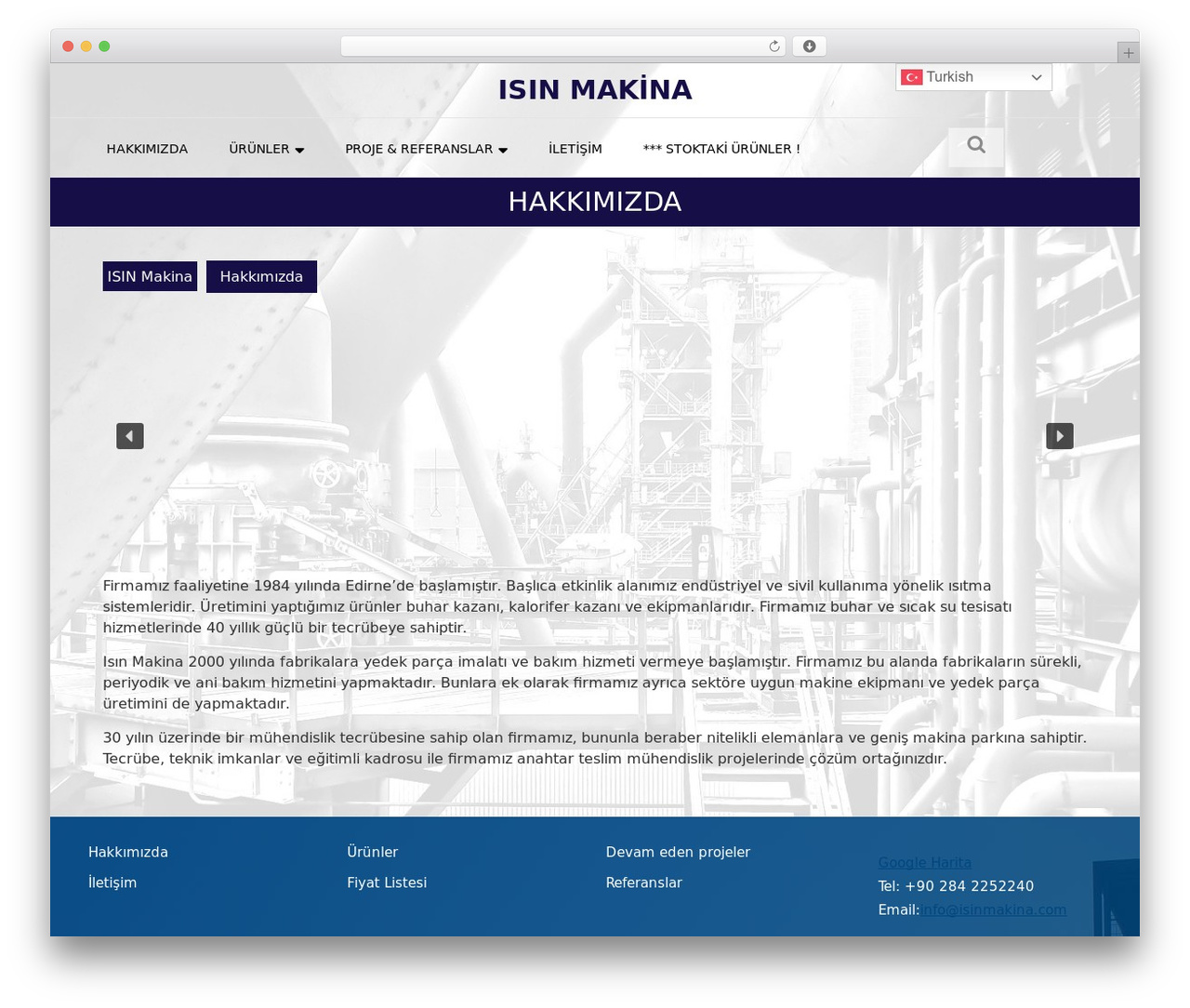
Task: Open the Fiyat Listesi footer link
Action: [x=387, y=882]
